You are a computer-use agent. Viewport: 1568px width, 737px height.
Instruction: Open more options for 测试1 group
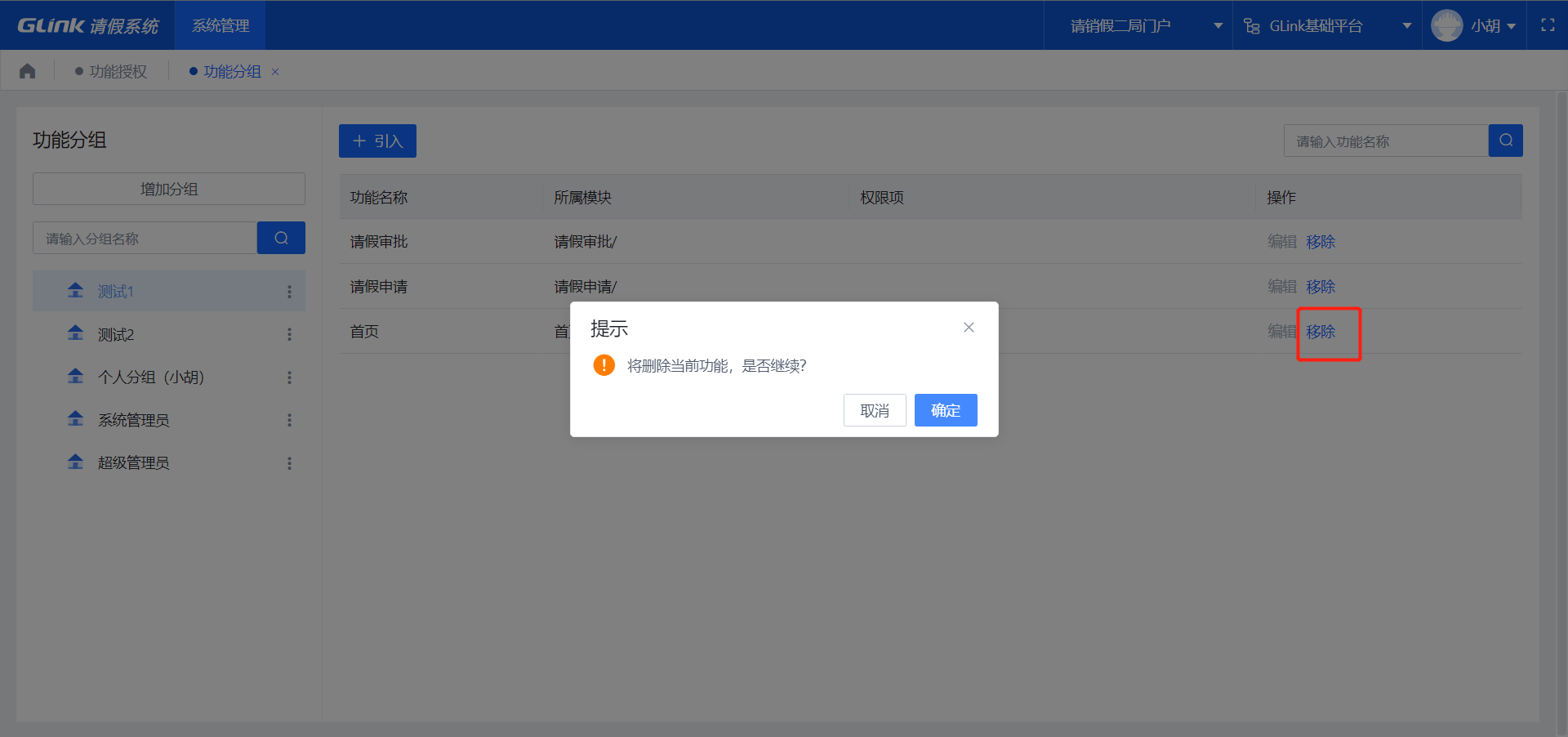289,292
